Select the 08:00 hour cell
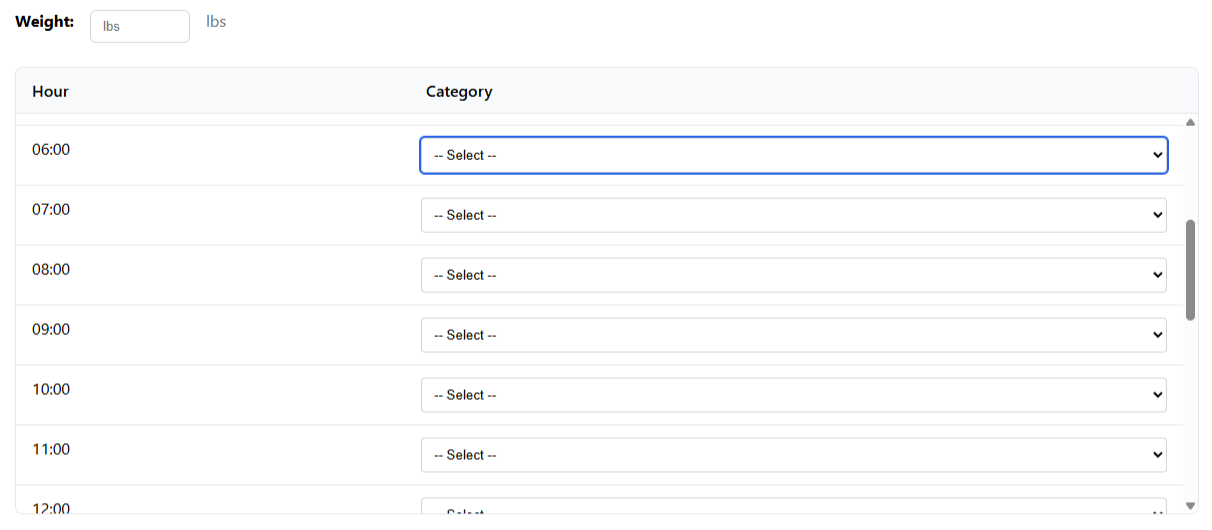Image resolution: width=1212 pixels, height=530 pixels. click(51, 270)
